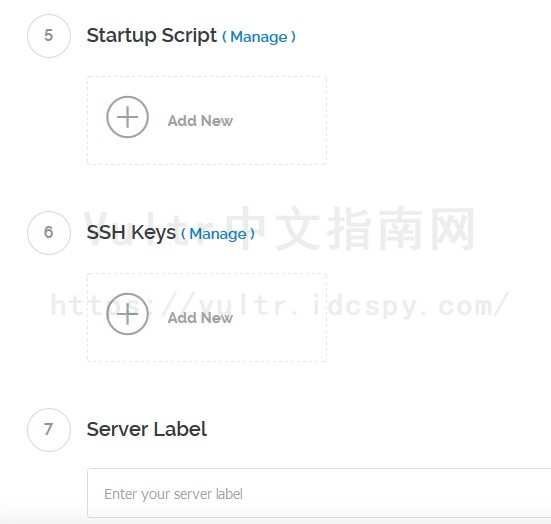
Task: Click the plus icon under Startup Script
Action: click(127, 117)
